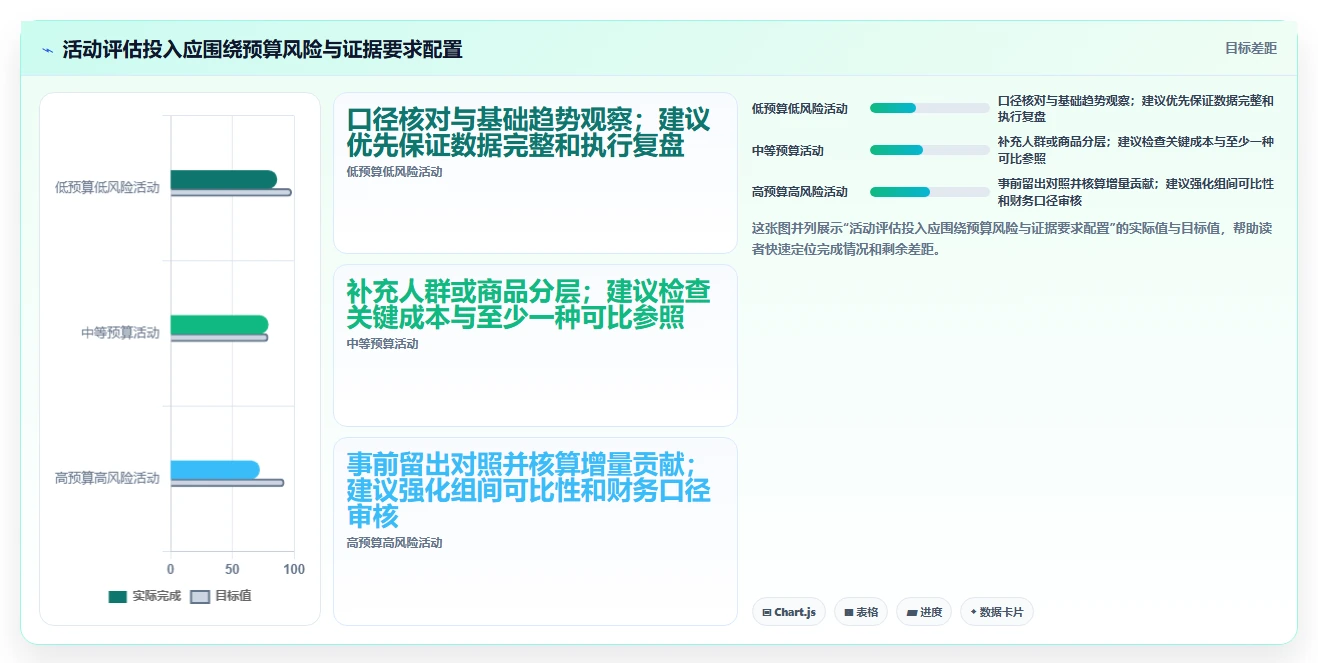The height and width of the screenshot is (663, 1318).
Task: Click x-axis tick value 100
Action: click(294, 569)
